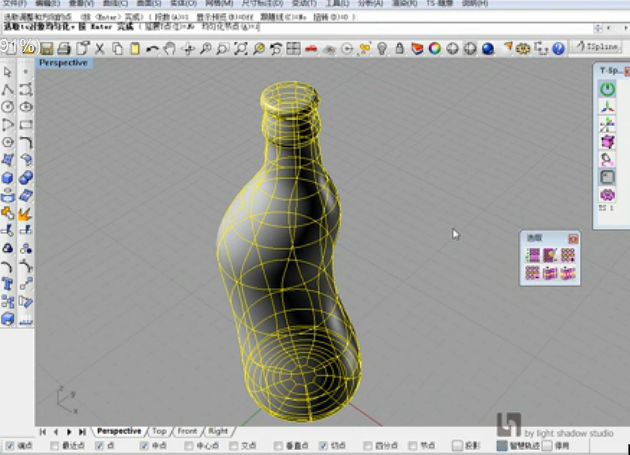Open the 曲面(S) menu

(148, 4)
